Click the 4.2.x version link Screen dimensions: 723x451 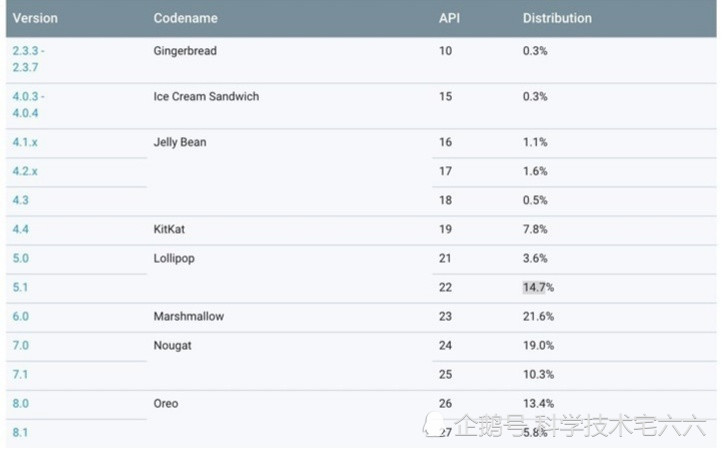pos(25,171)
